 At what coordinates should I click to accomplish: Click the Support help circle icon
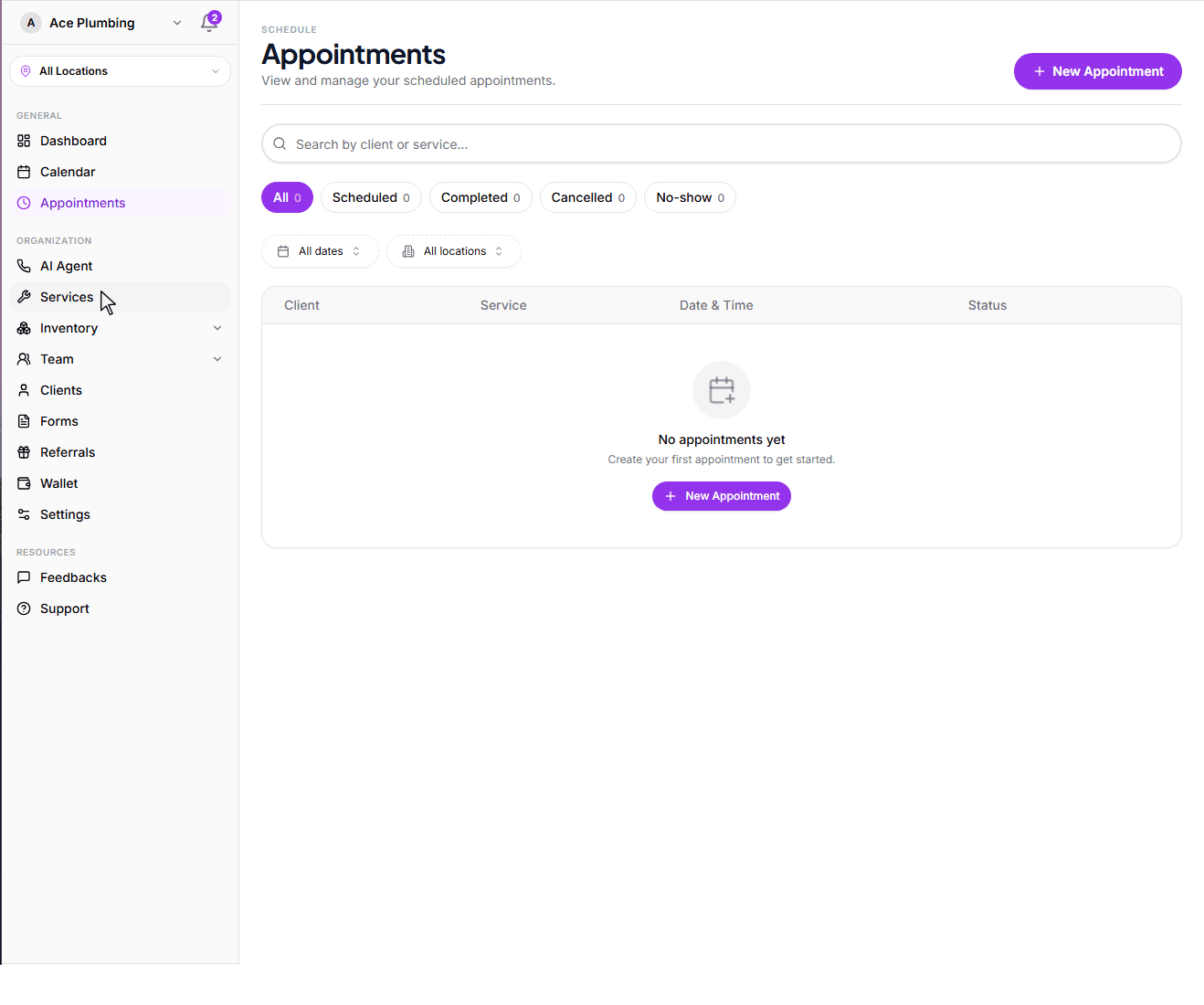click(x=24, y=608)
